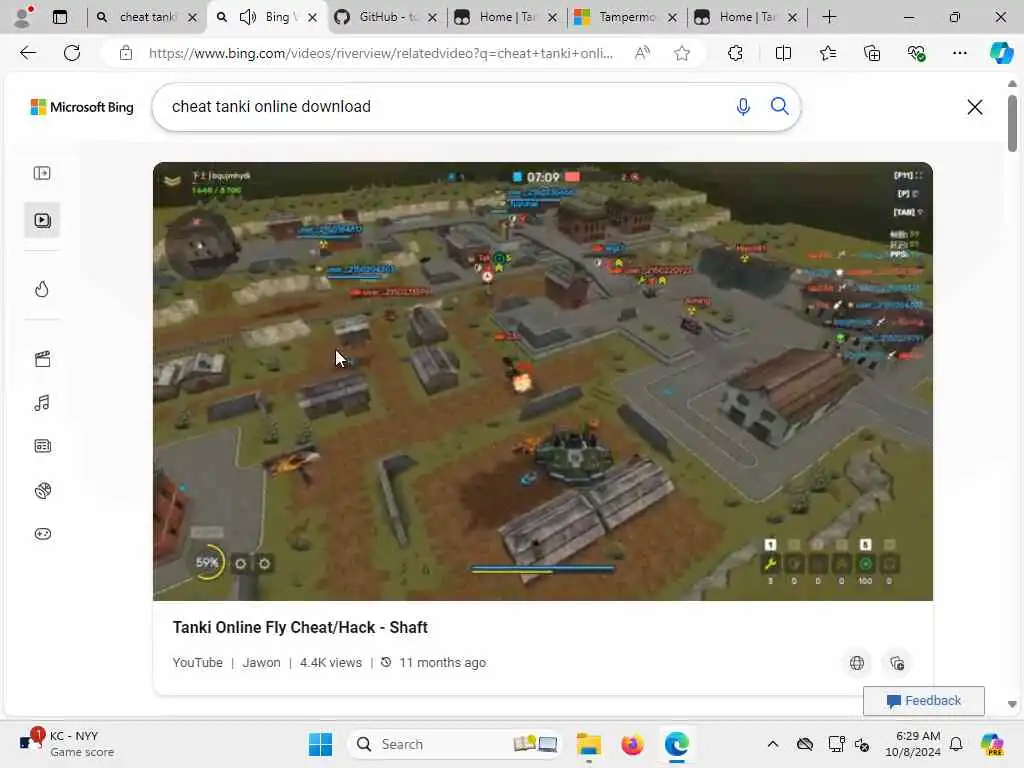Open the Music note sidebar icon
The image size is (1024, 768).
(x=42, y=403)
